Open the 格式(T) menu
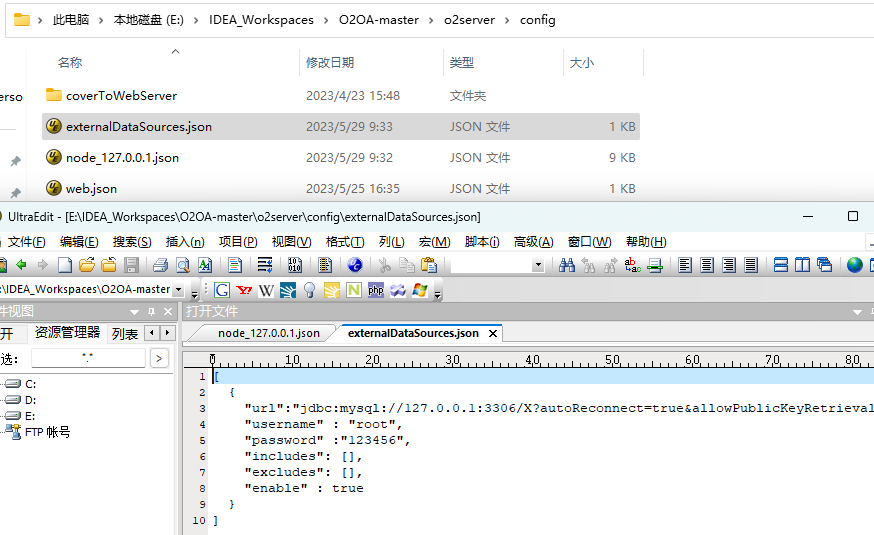The width and height of the screenshot is (874, 535). pyautogui.click(x=345, y=242)
